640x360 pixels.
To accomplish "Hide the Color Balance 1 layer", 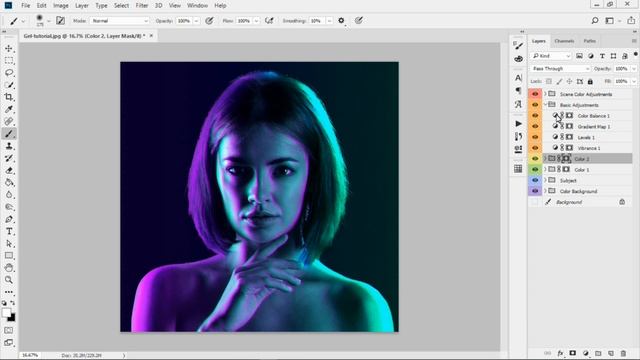I will pos(535,116).
